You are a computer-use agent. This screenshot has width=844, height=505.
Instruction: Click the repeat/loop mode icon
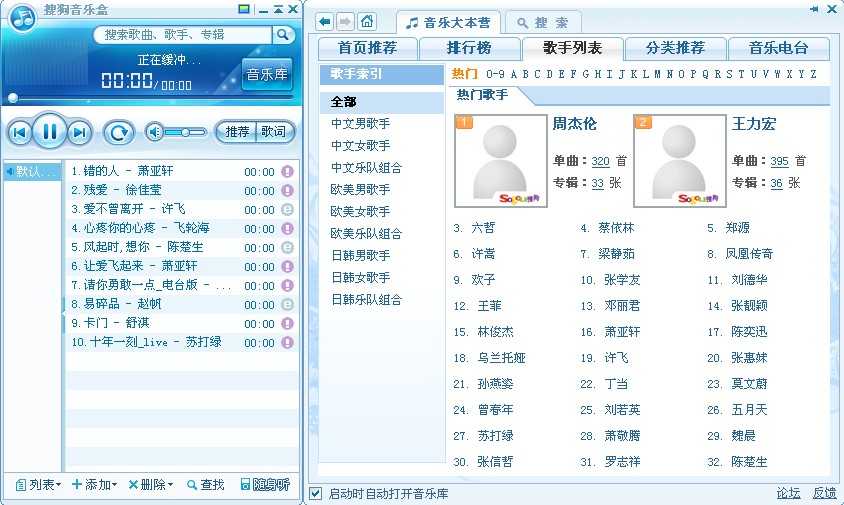point(119,132)
